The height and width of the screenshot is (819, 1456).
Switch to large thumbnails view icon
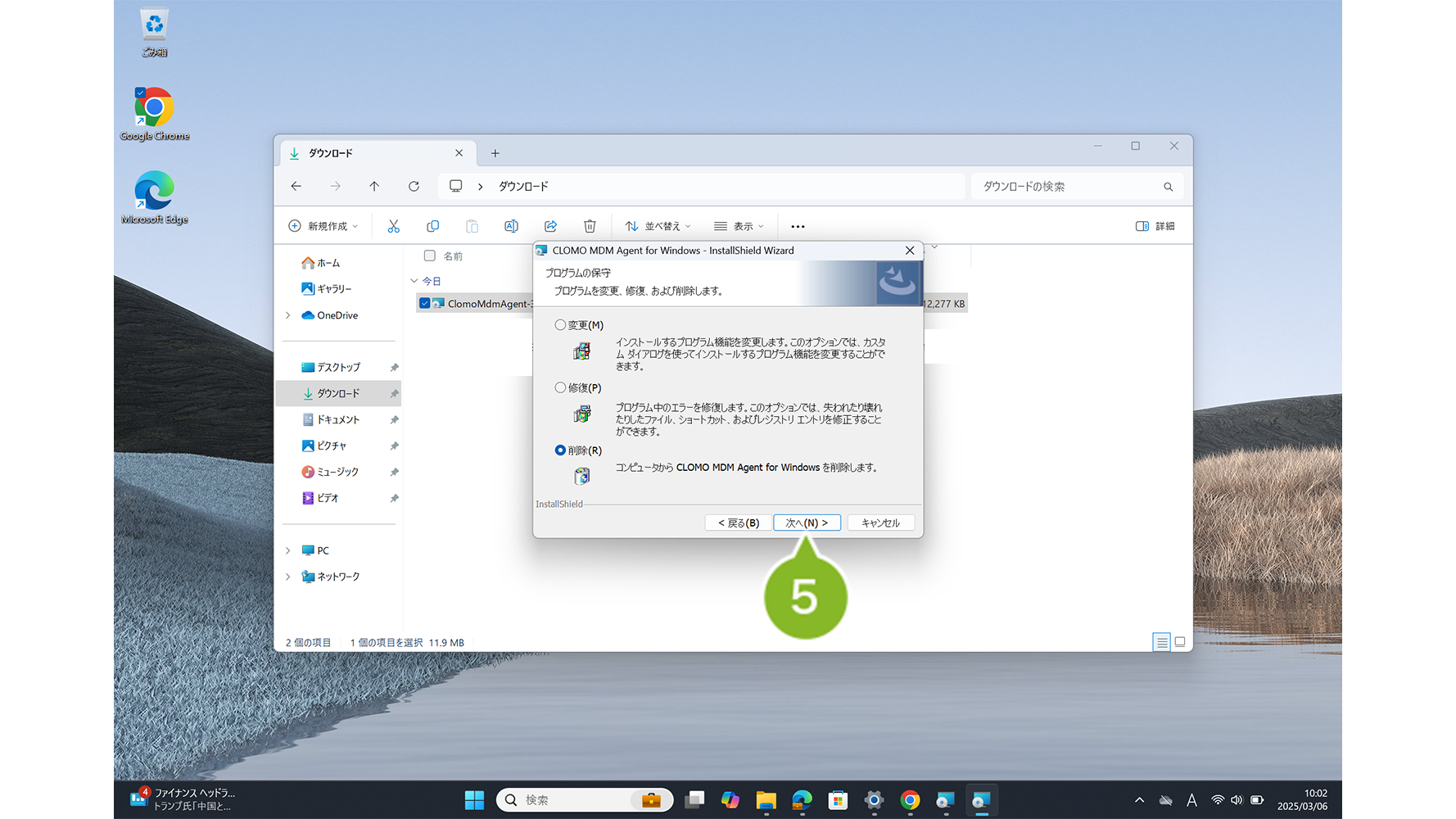click(1180, 642)
